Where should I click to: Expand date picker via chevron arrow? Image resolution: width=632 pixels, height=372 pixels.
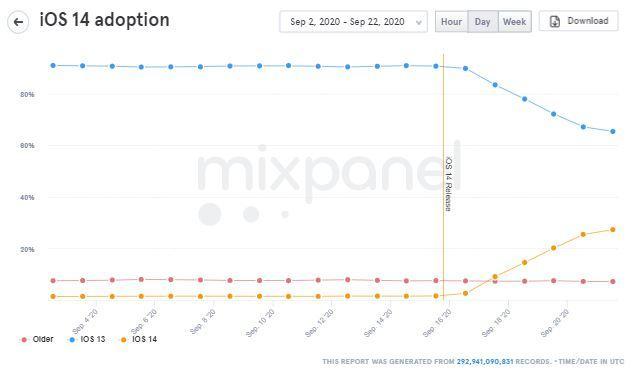(419, 23)
